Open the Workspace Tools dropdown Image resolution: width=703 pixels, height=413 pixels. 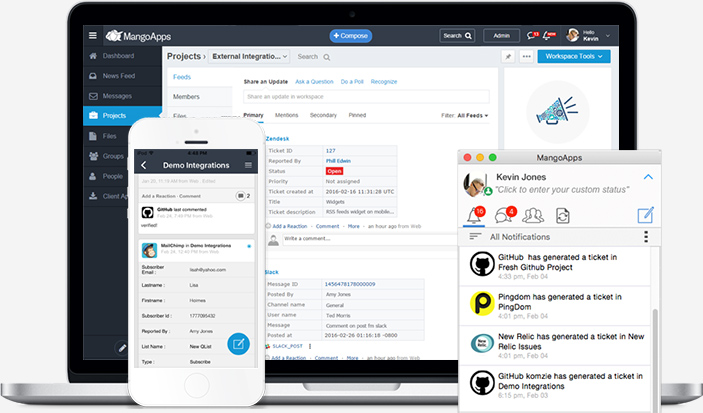click(x=574, y=57)
